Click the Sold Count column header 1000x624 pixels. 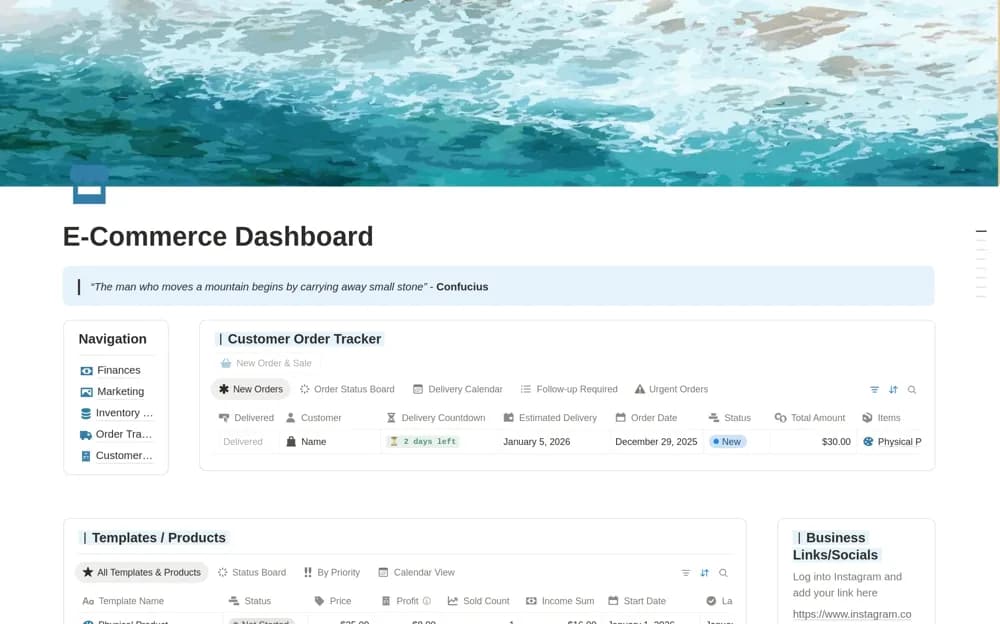click(479, 601)
